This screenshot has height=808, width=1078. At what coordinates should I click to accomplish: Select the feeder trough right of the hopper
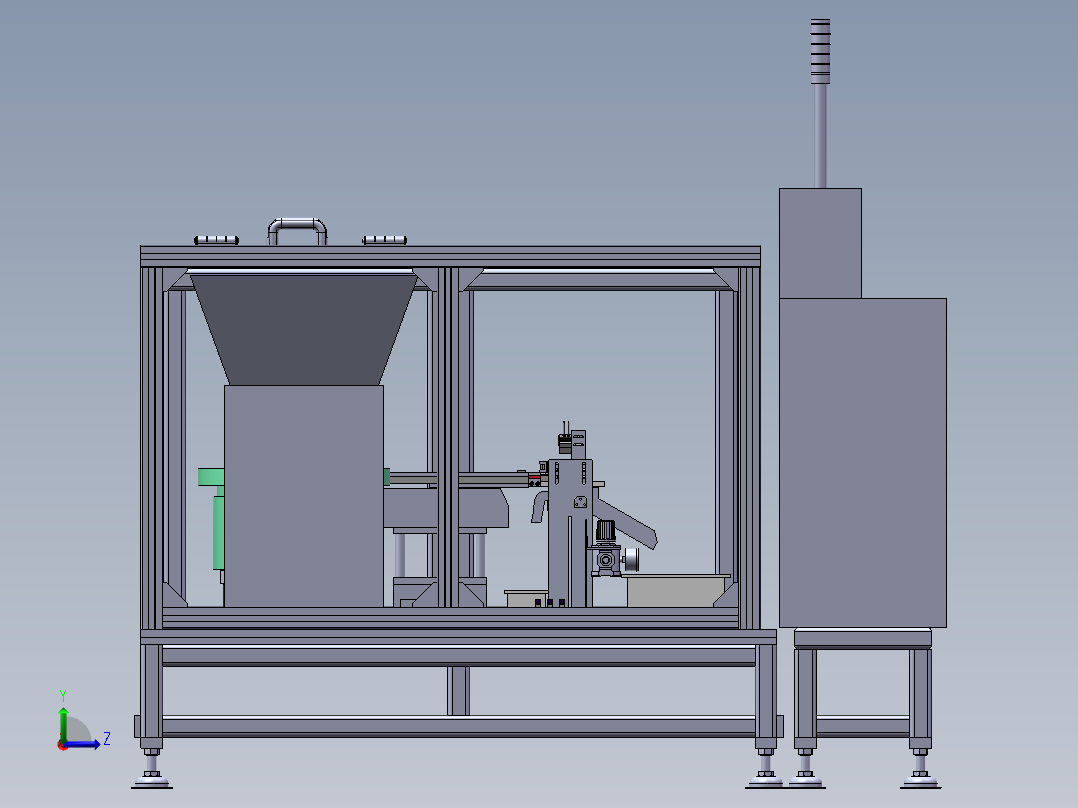tap(446, 507)
